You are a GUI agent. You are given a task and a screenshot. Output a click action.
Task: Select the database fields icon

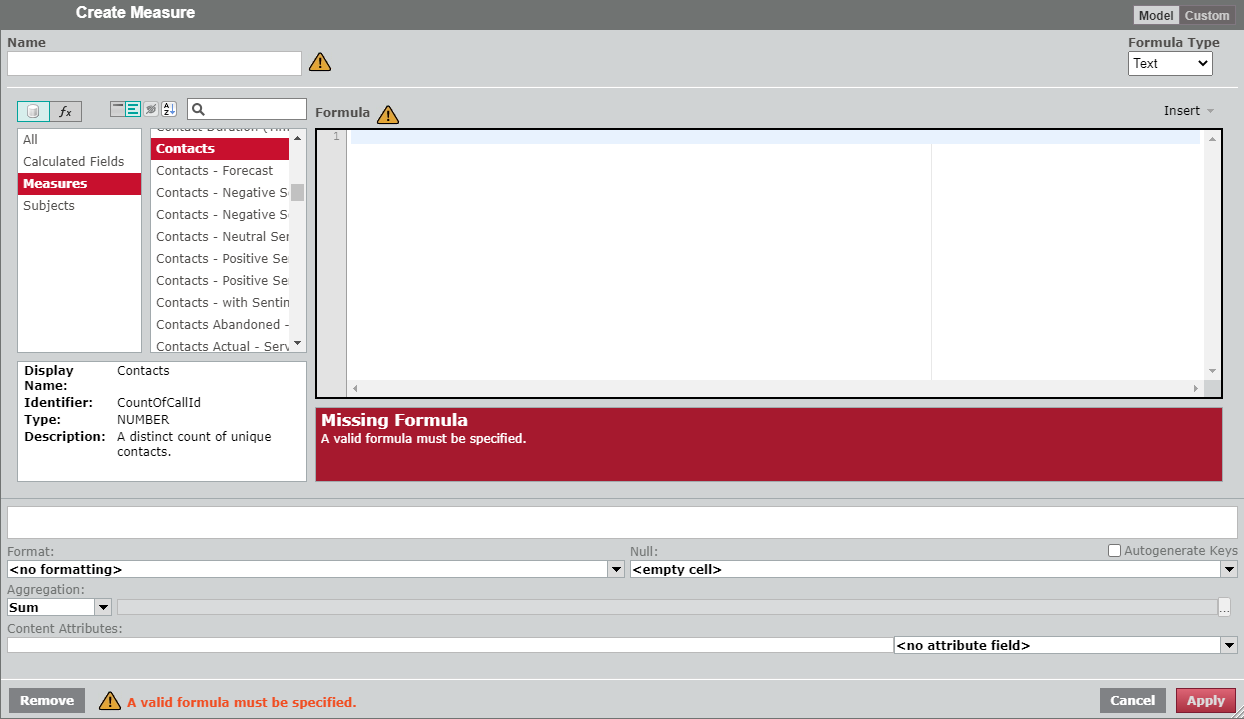[33, 111]
